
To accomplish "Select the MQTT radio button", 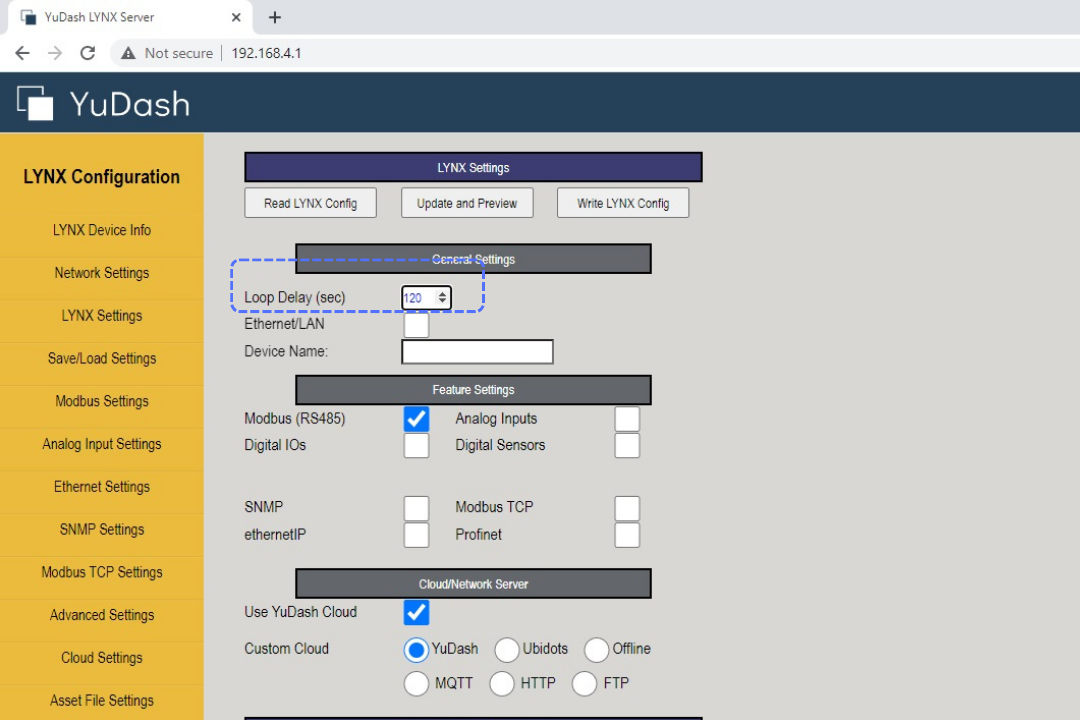I will tap(416, 684).
